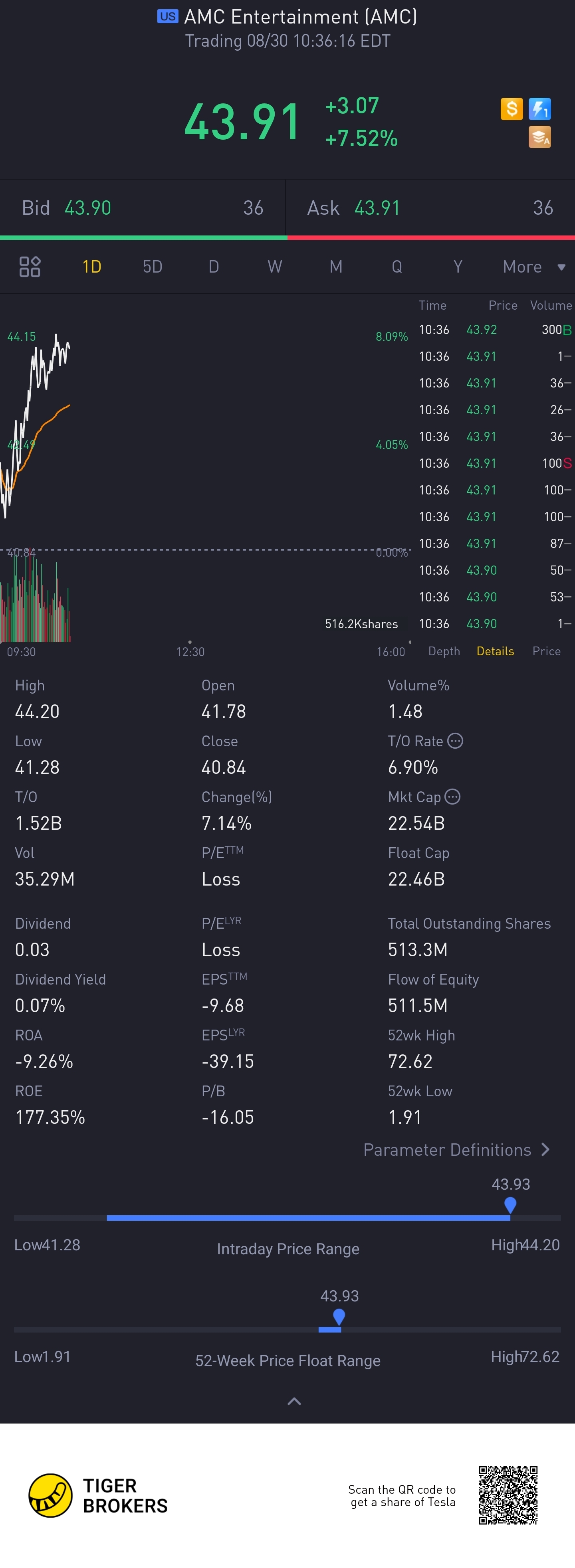Viewport: 575px width, 1568px height.
Task: Tap the Open value 41.78
Action: click(x=224, y=712)
